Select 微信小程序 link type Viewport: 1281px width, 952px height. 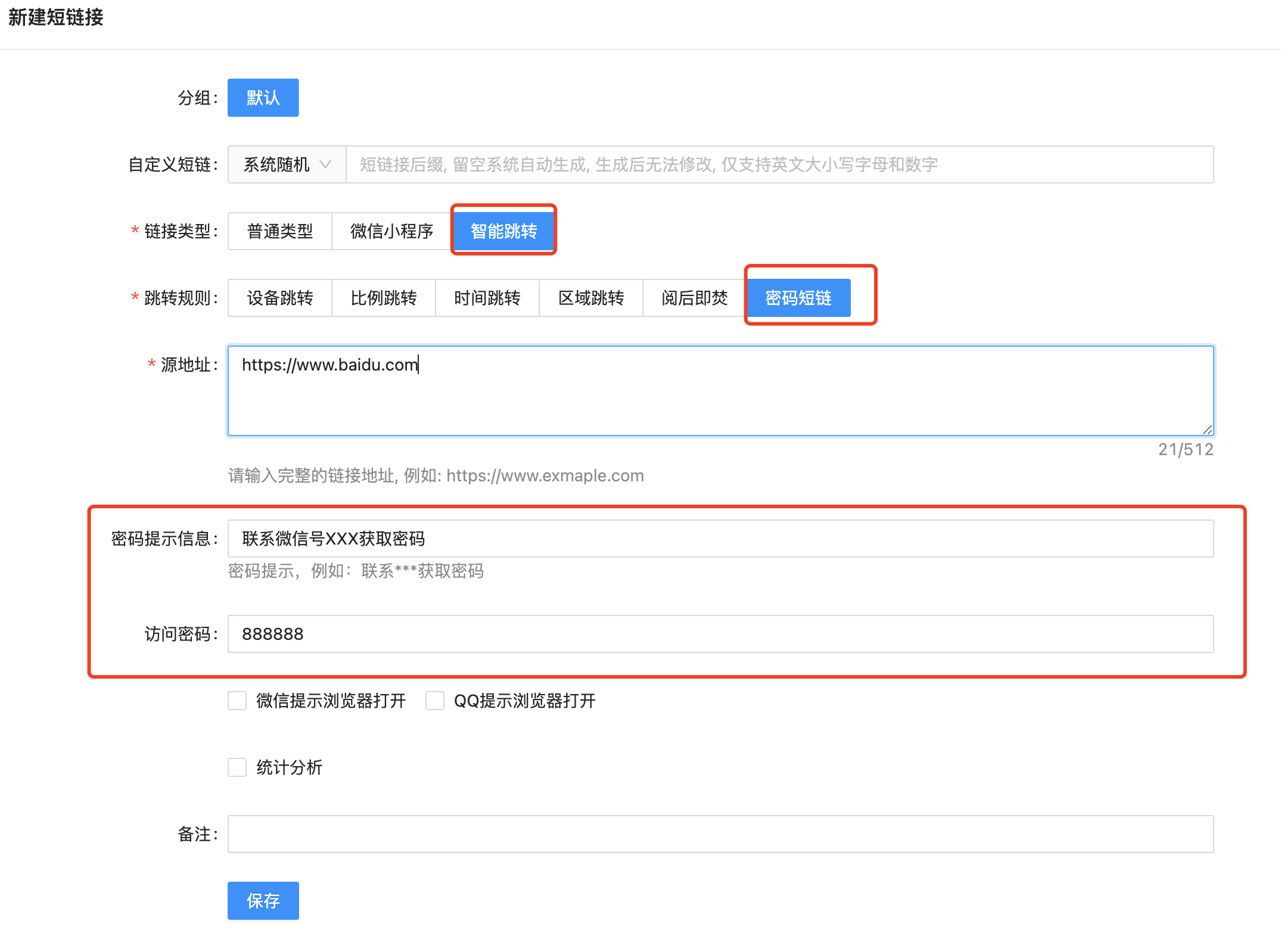pos(391,231)
